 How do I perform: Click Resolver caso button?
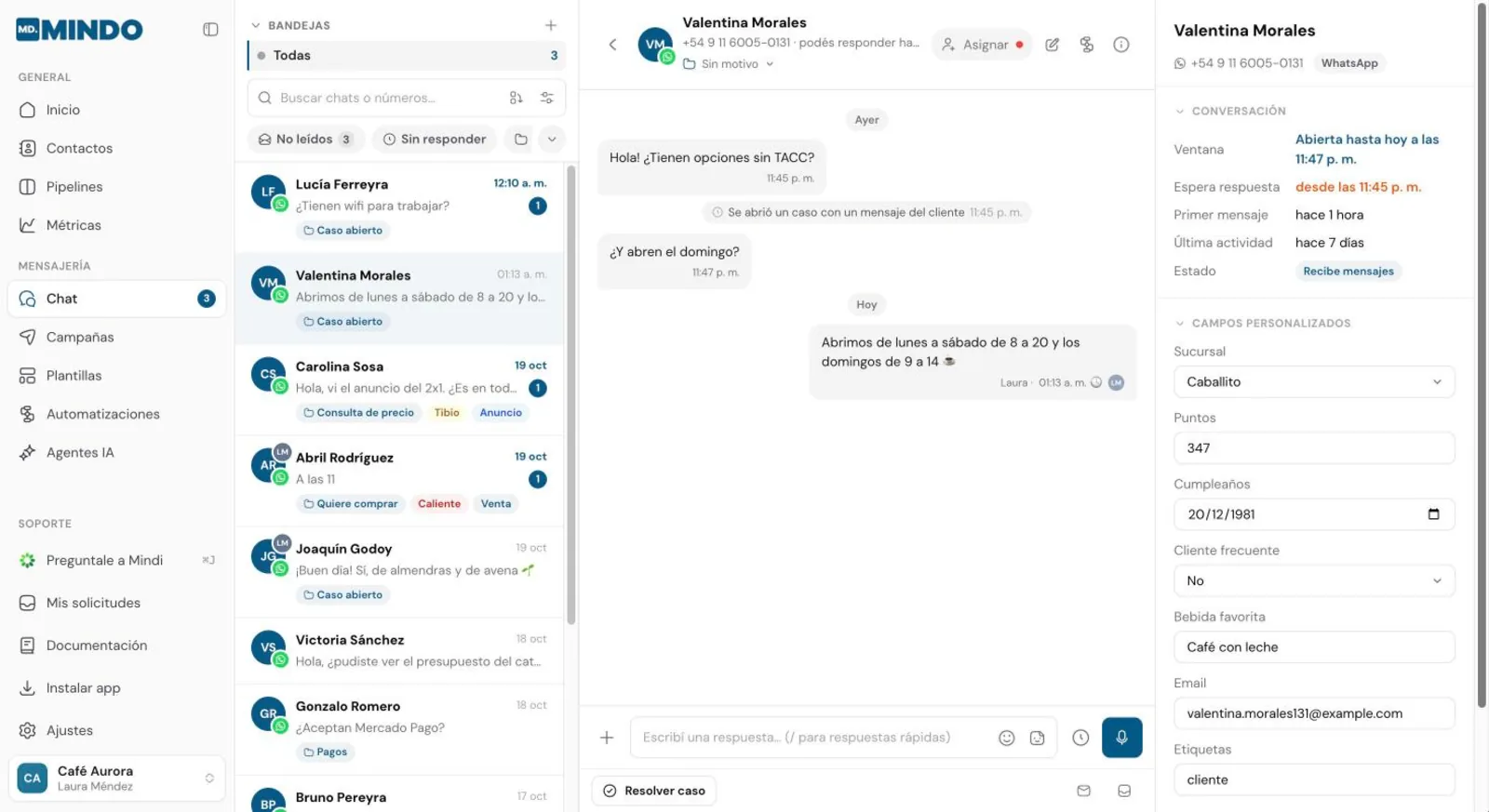click(x=654, y=791)
